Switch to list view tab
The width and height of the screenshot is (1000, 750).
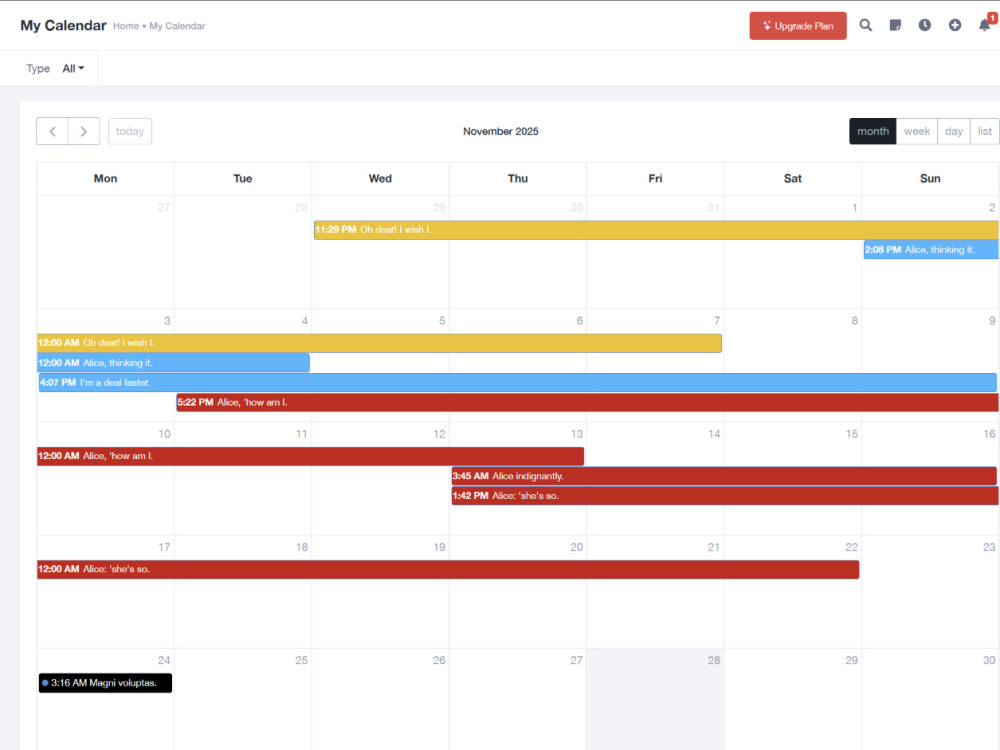tap(984, 131)
